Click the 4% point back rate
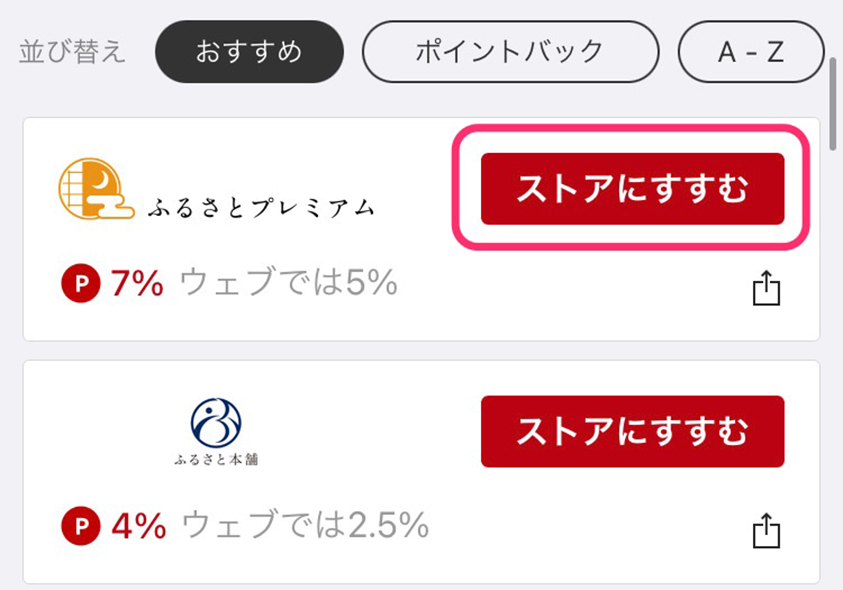843x590 pixels. [x=139, y=525]
